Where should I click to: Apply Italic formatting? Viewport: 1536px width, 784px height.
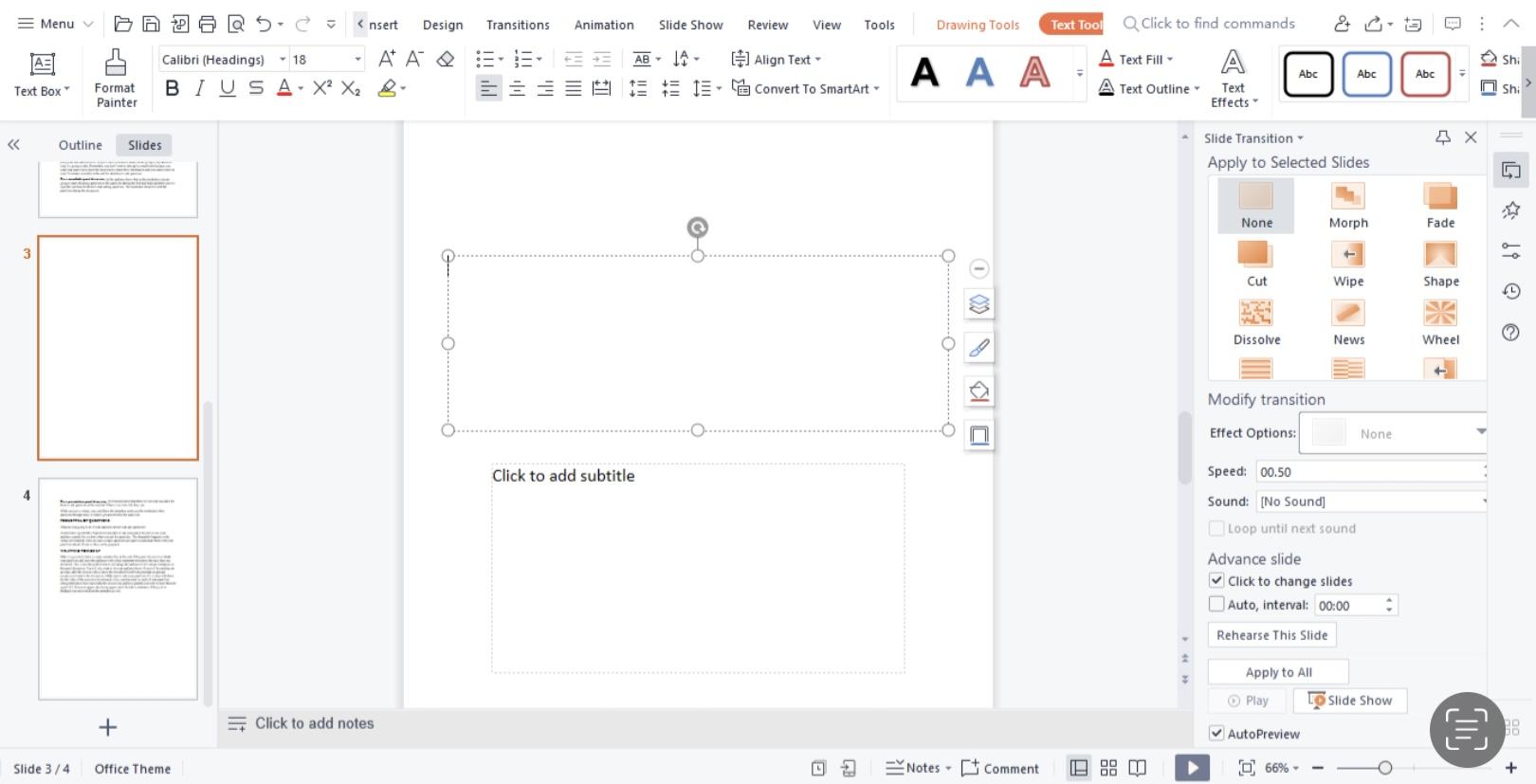click(199, 88)
